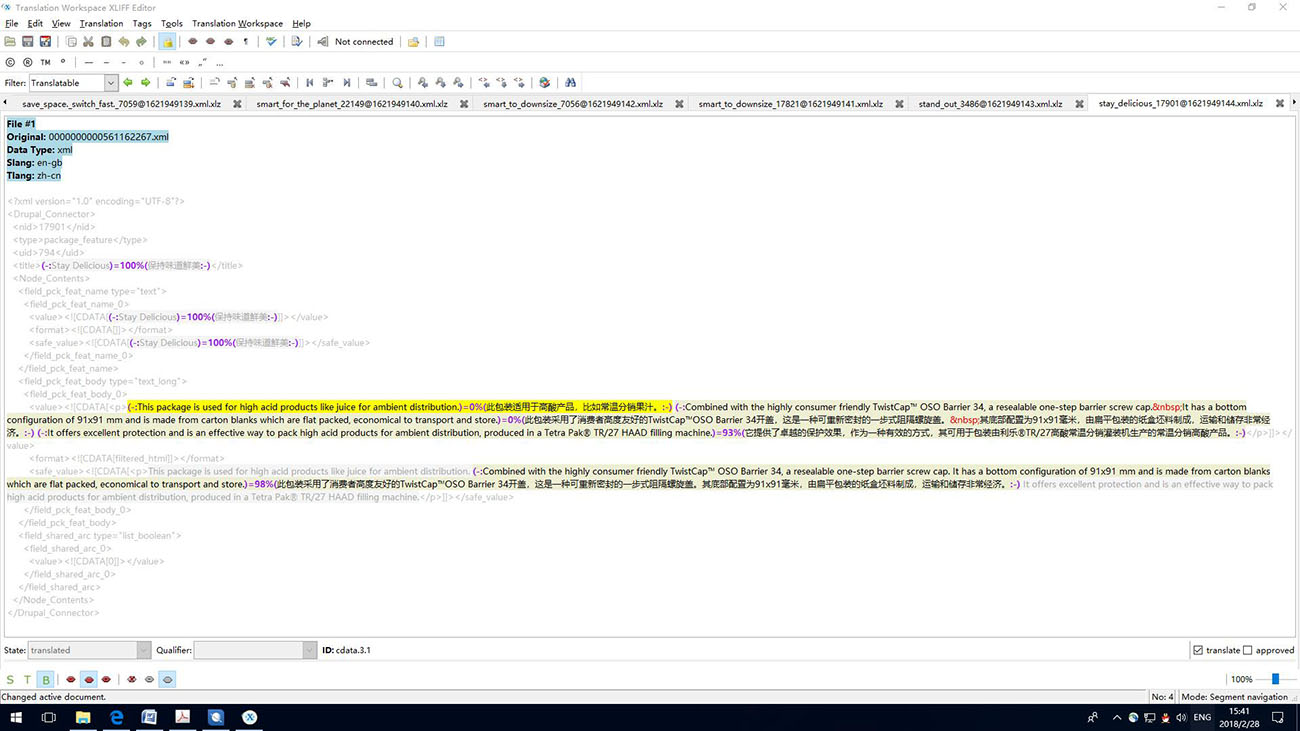Open the File menu
Screen dimensions: 1300x731
click(x=12, y=23)
